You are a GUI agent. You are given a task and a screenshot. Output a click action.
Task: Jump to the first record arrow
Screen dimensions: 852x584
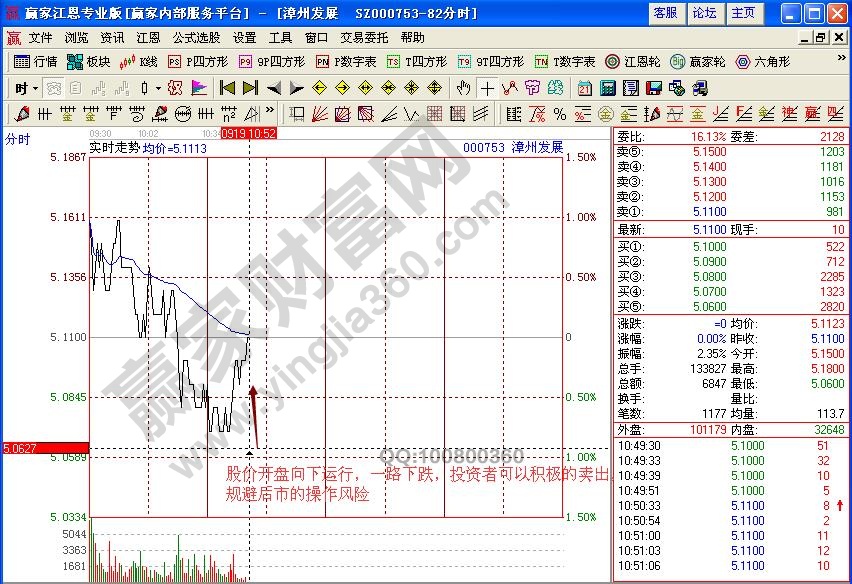227,88
